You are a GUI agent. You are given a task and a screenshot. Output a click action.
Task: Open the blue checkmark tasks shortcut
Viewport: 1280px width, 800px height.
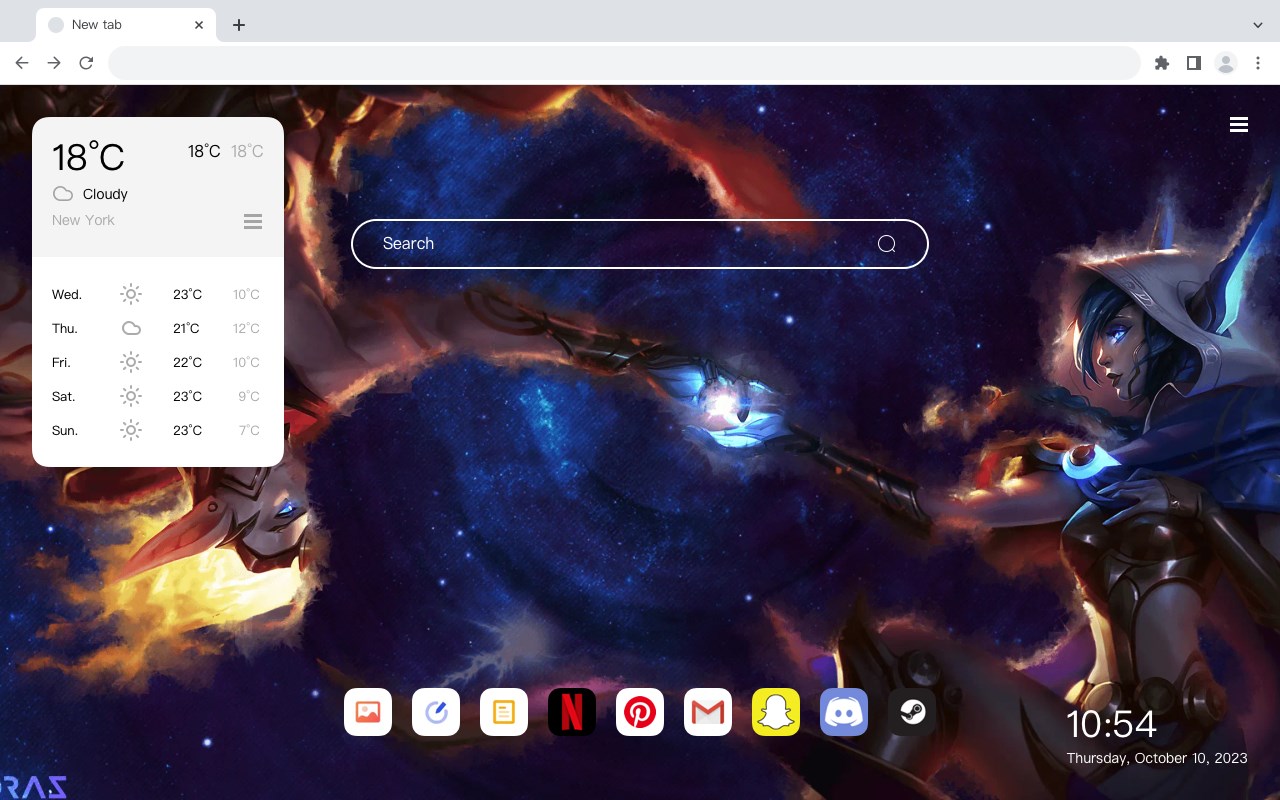tap(436, 712)
